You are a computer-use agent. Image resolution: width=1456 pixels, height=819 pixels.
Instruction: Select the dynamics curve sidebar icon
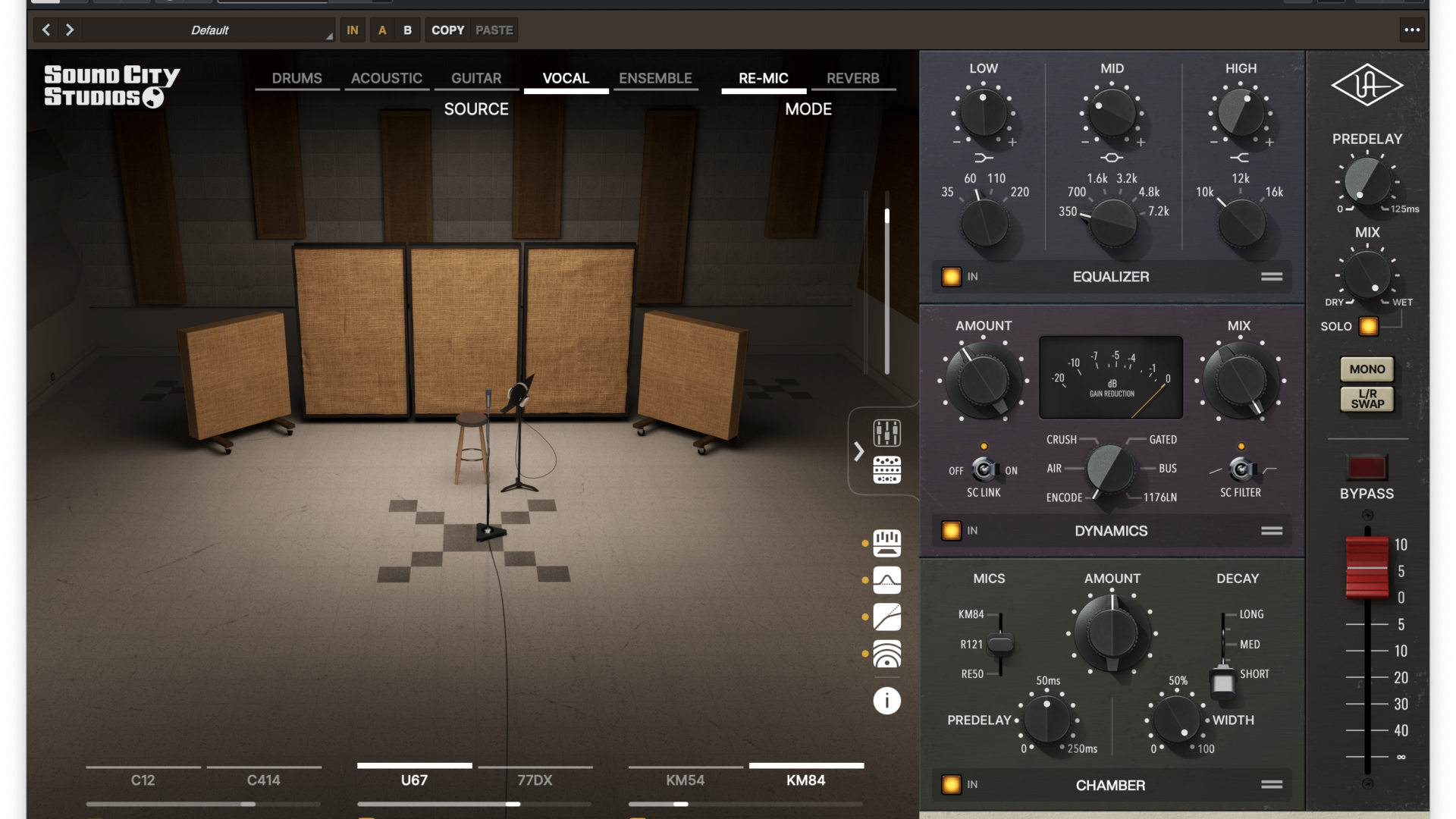click(x=886, y=580)
